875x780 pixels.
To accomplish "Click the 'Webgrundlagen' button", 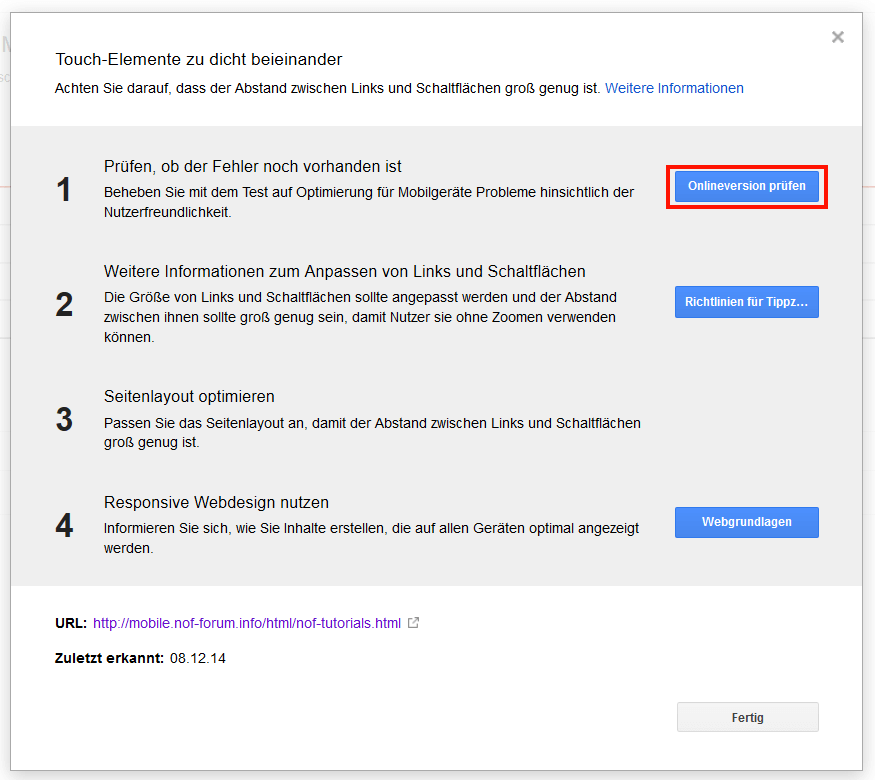I will (746, 522).
